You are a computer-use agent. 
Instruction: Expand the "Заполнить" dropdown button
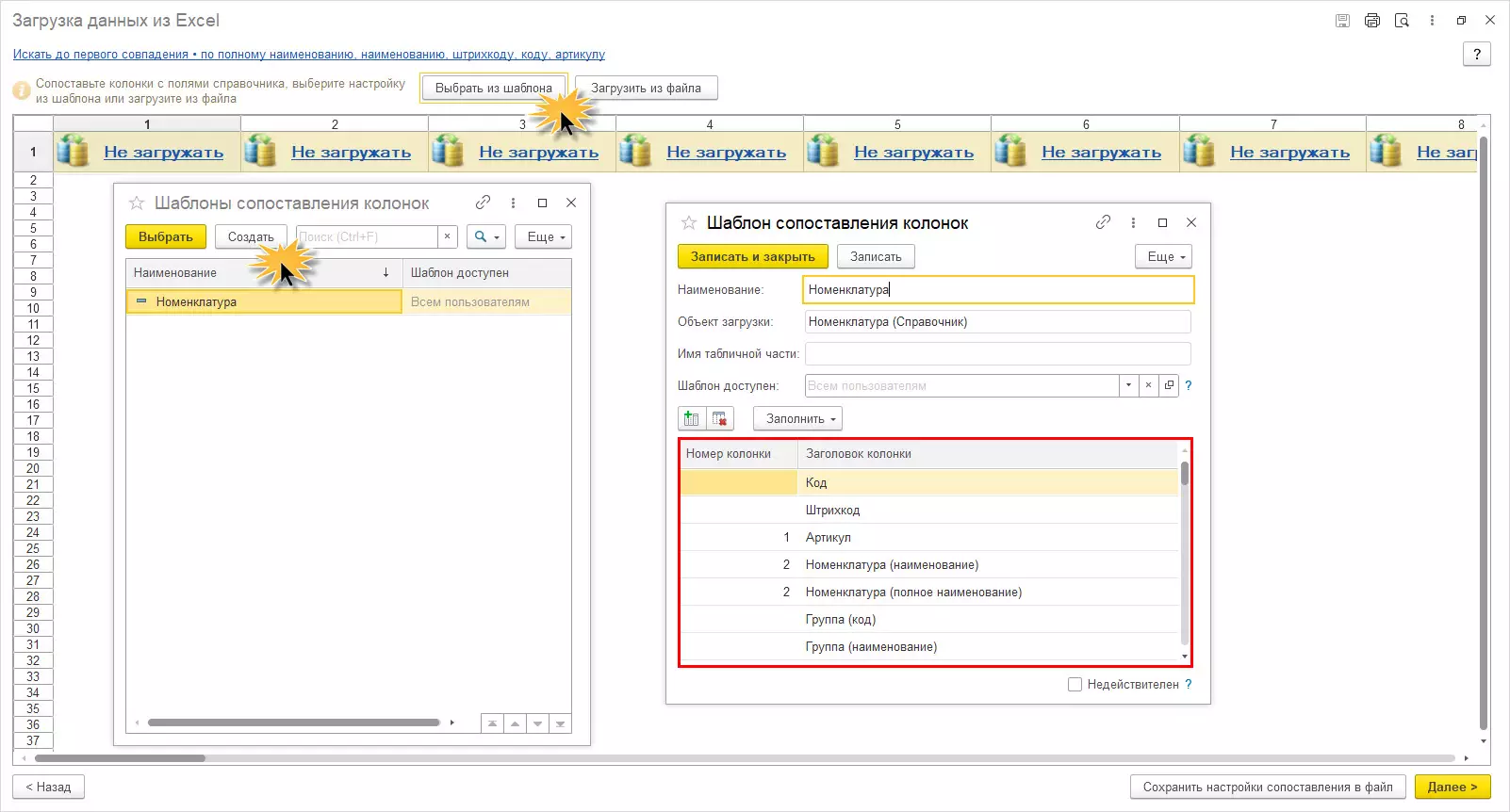pos(797,418)
